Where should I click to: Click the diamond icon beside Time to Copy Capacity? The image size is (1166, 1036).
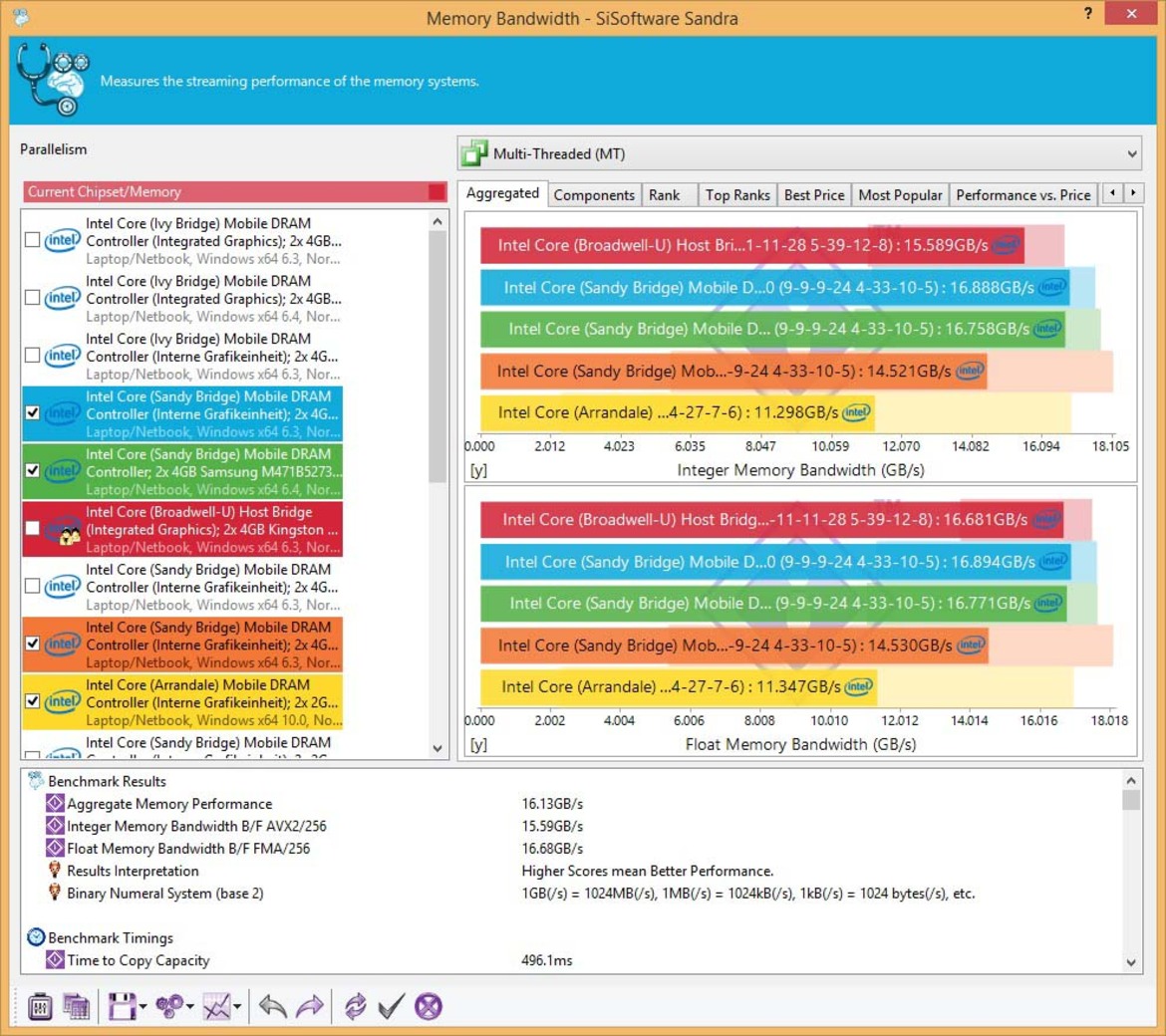point(55,959)
